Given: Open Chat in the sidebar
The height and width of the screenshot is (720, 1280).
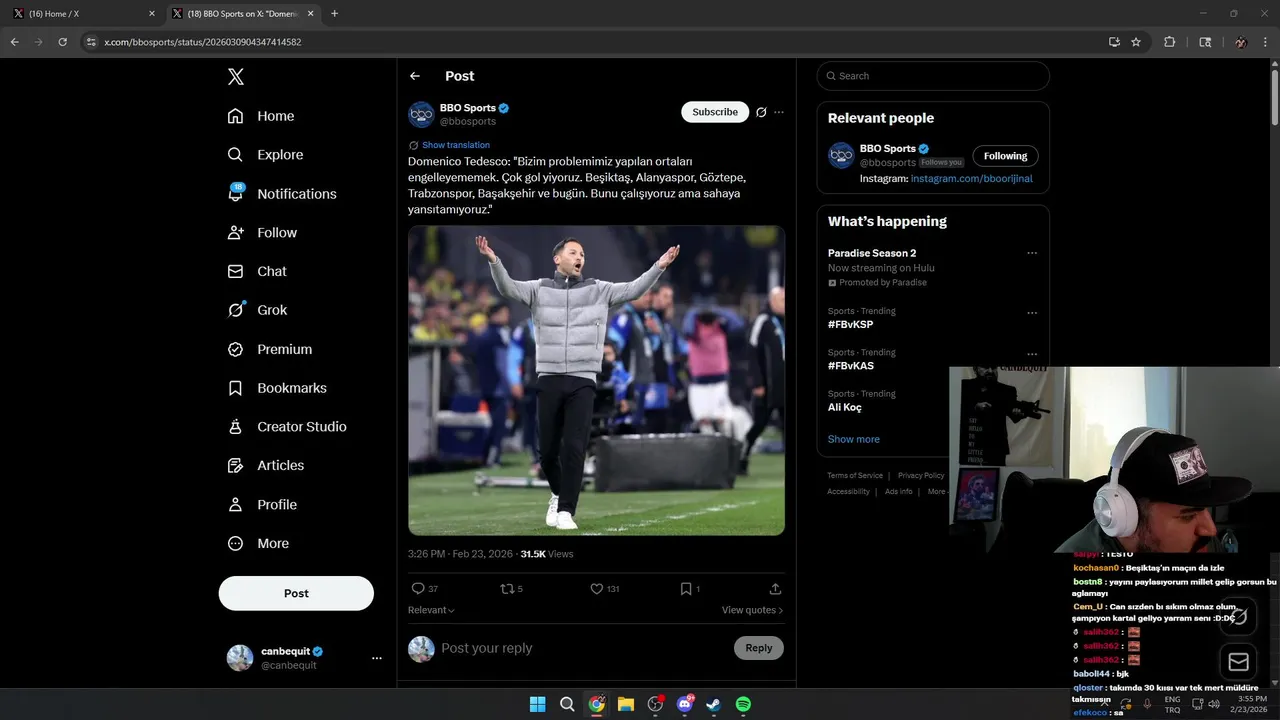Looking at the screenshot, I should click(x=257, y=271).
